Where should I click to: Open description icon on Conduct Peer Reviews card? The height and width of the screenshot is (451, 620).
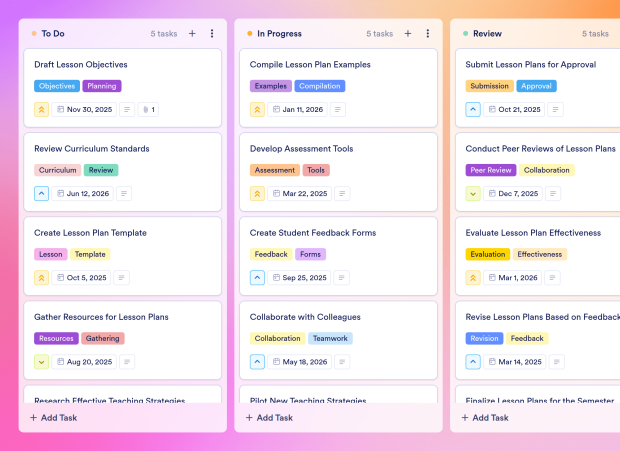click(553, 194)
